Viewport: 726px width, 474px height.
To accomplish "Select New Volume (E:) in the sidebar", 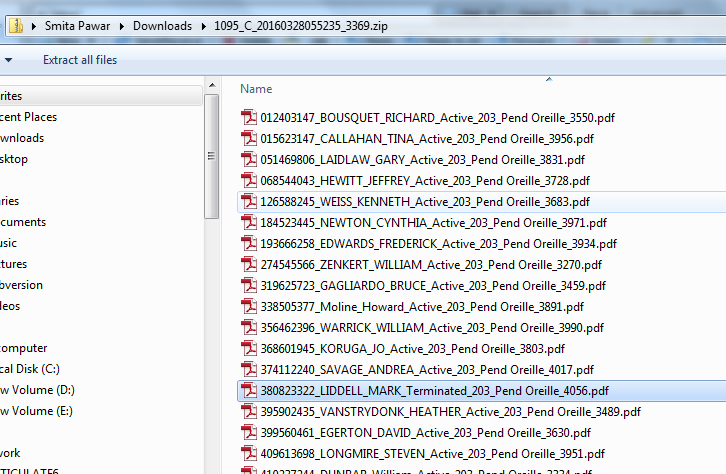I will click(x=36, y=411).
